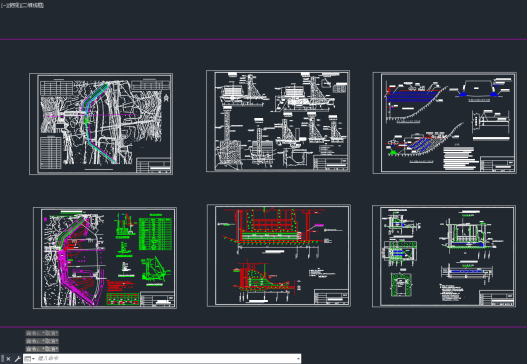Screen dimensions: 527x364
Task: Open command line customize wrench
Action: click(x=17, y=359)
